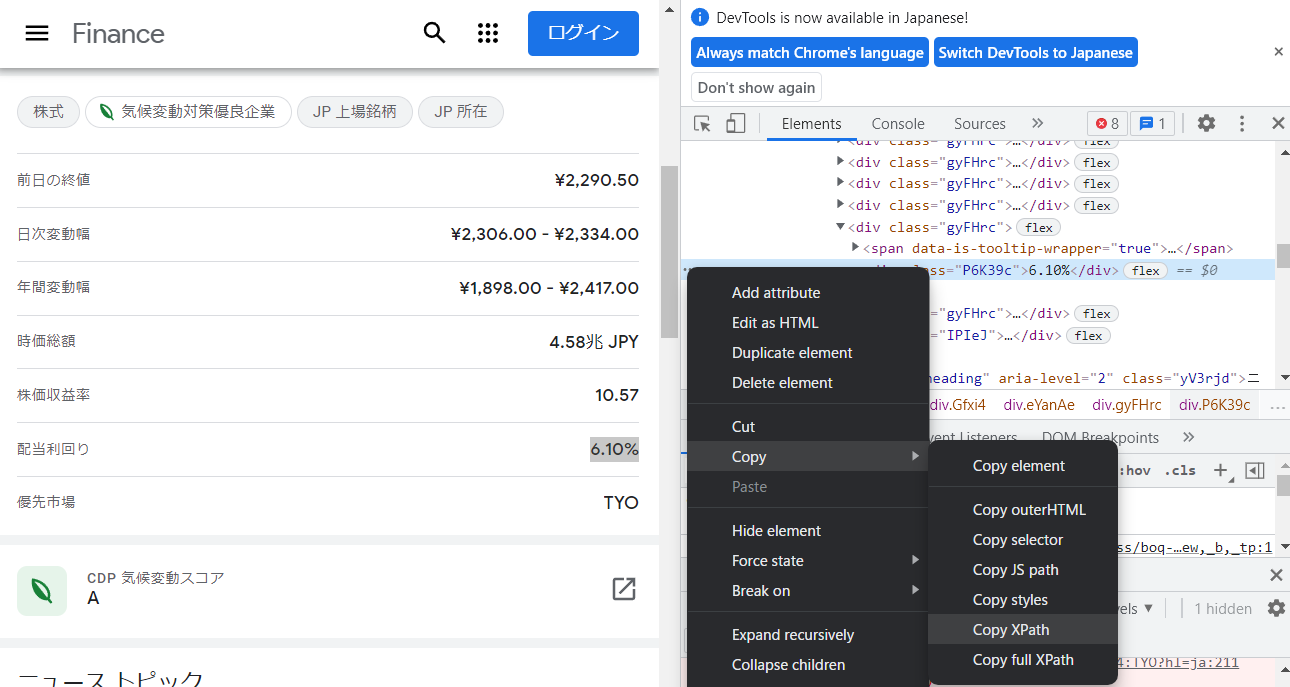Choose Hide element

point(776,531)
